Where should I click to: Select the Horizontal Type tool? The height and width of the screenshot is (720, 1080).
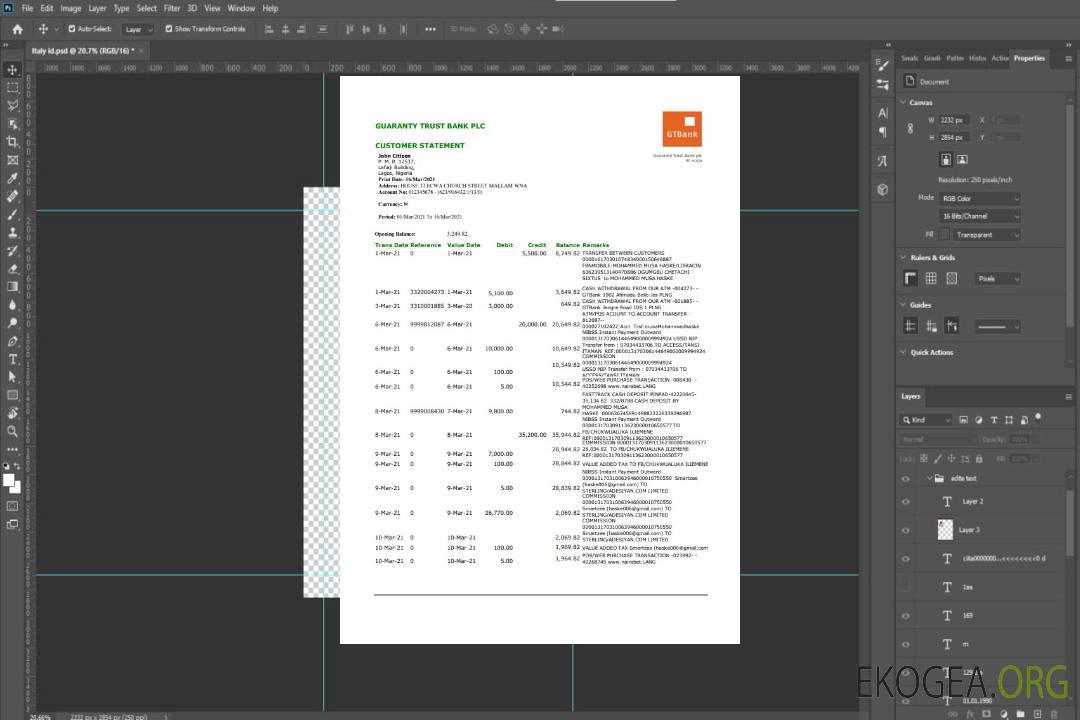pos(12,359)
